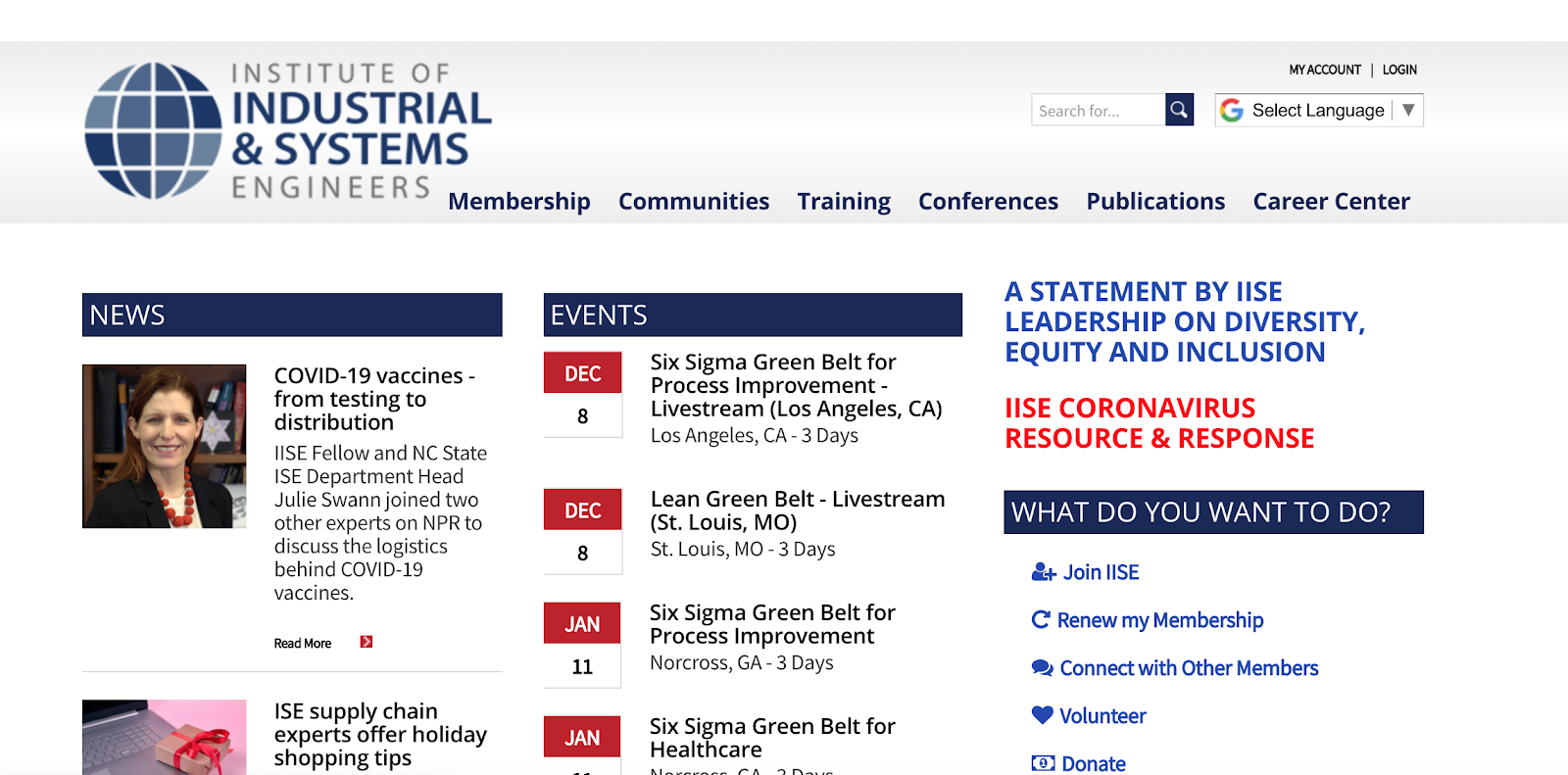Click the Volunteer heart icon
This screenshot has height=775, width=1568.
[x=1042, y=715]
